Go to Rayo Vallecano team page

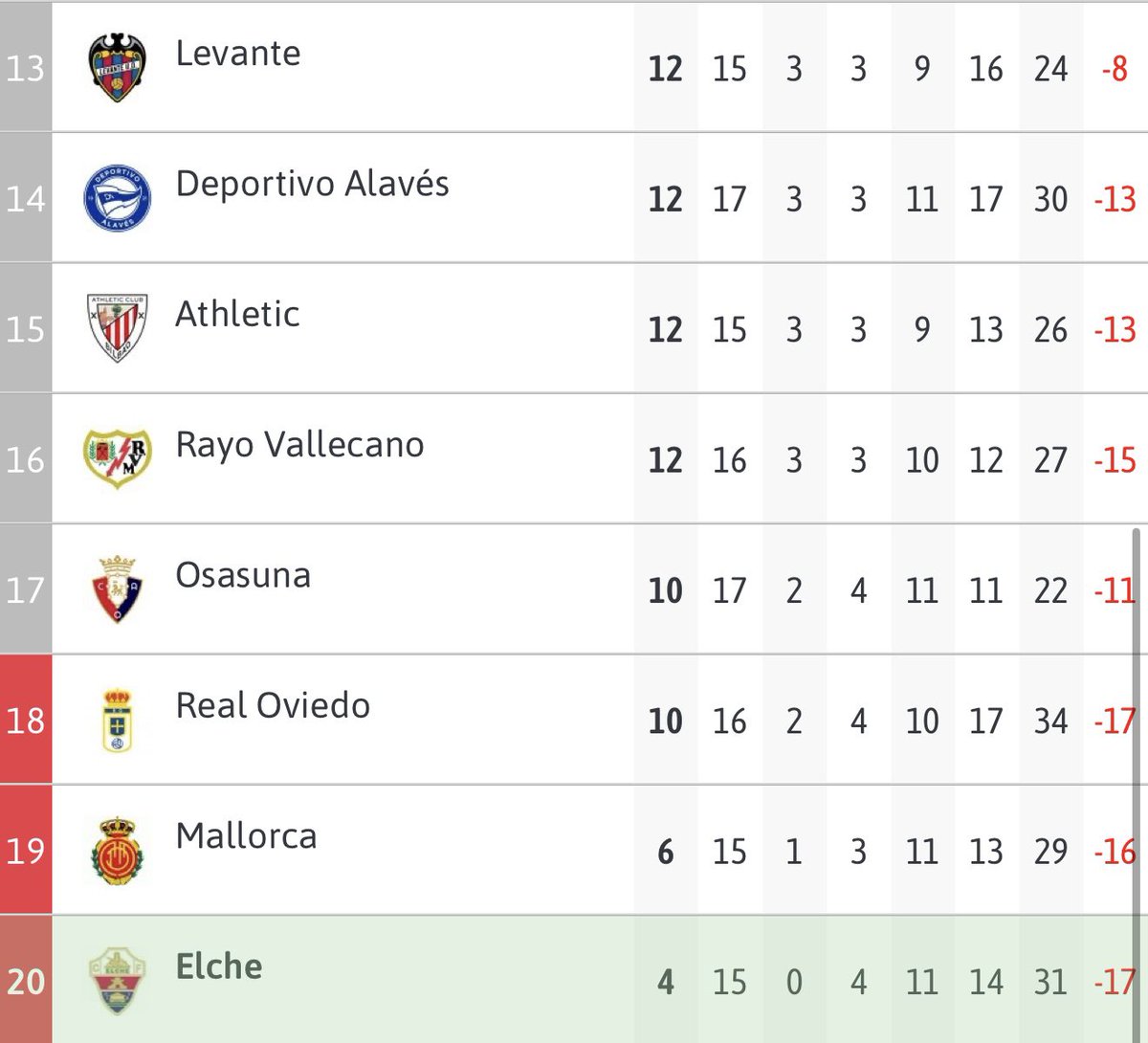[x=299, y=445]
